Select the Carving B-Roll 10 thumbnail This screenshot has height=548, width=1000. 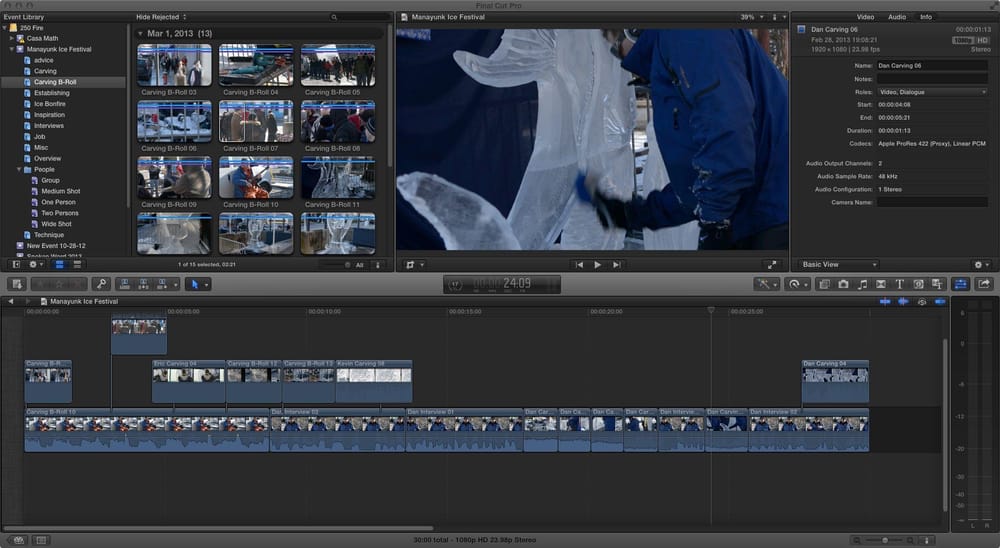pos(256,178)
